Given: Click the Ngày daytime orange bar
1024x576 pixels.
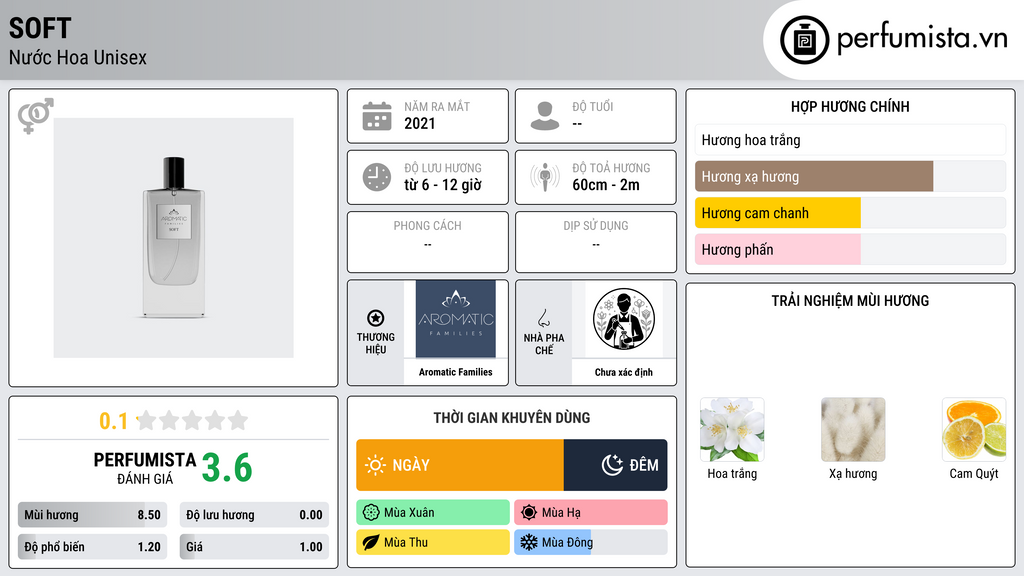Looking at the screenshot, I should (460, 465).
